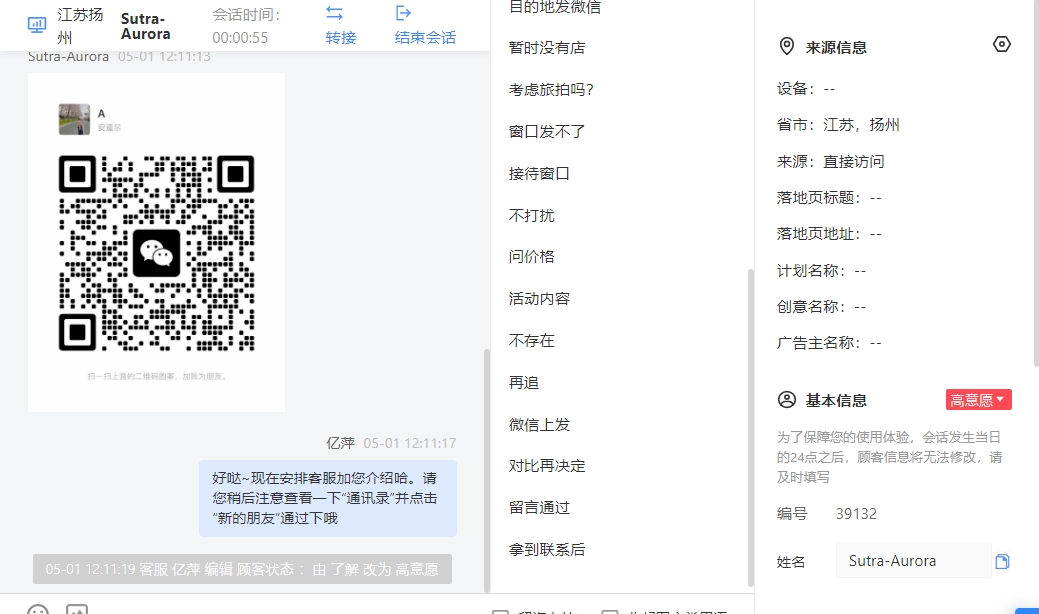
Task: Click 结束会话 to end the conversation
Action: coord(425,38)
